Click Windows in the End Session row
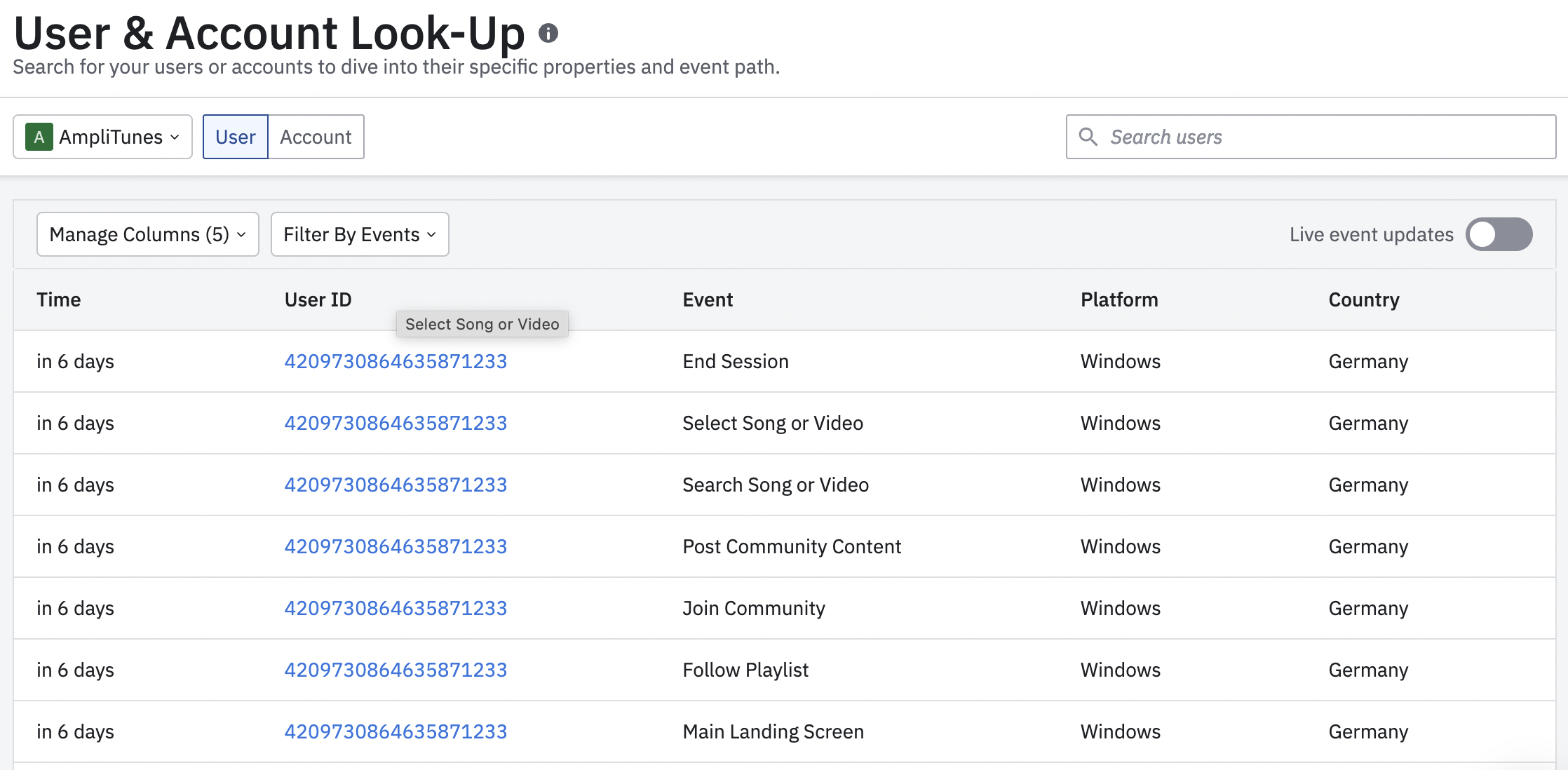The height and width of the screenshot is (770, 1568). 1121,361
